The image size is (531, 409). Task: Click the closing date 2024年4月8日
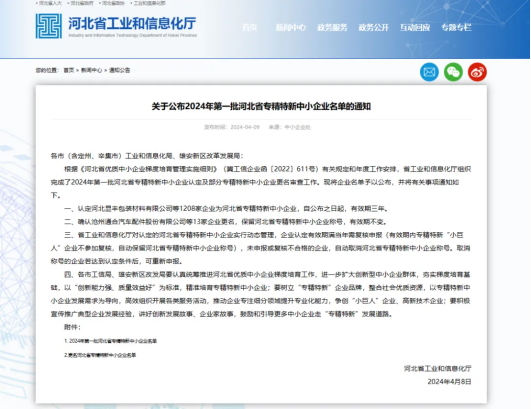pos(449,382)
